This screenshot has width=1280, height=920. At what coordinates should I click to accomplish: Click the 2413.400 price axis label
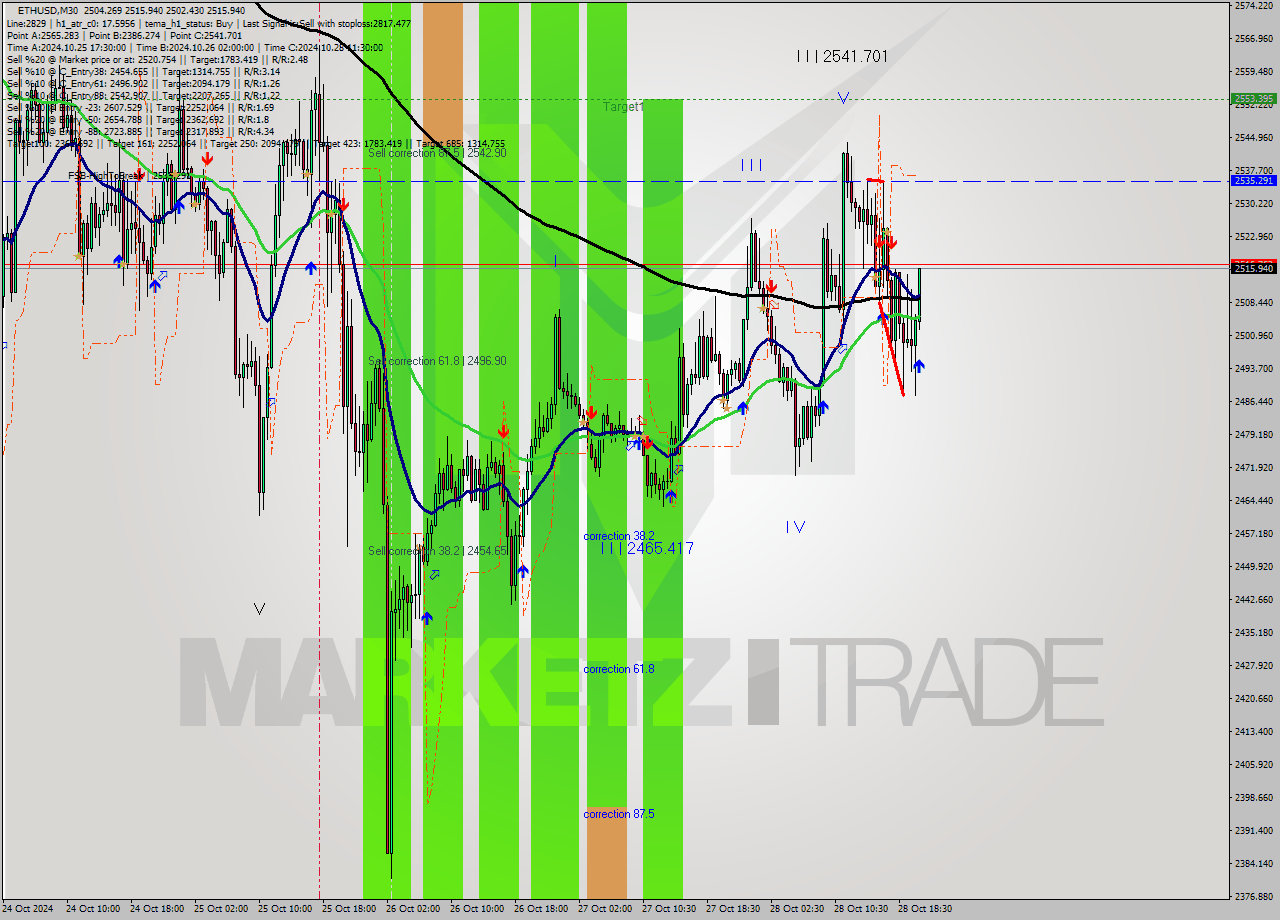click(1254, 732)
